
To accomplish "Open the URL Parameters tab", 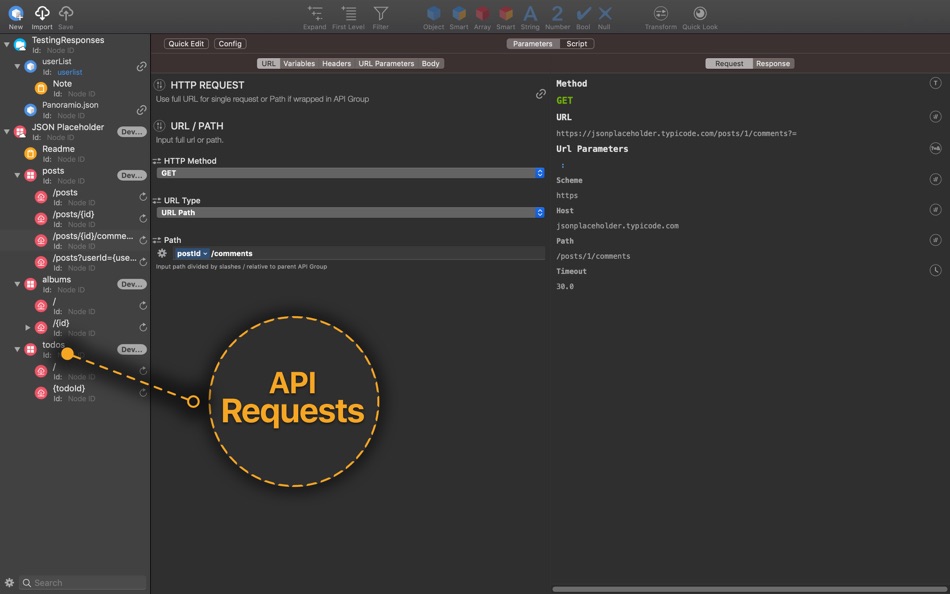I will click(386, 64).
